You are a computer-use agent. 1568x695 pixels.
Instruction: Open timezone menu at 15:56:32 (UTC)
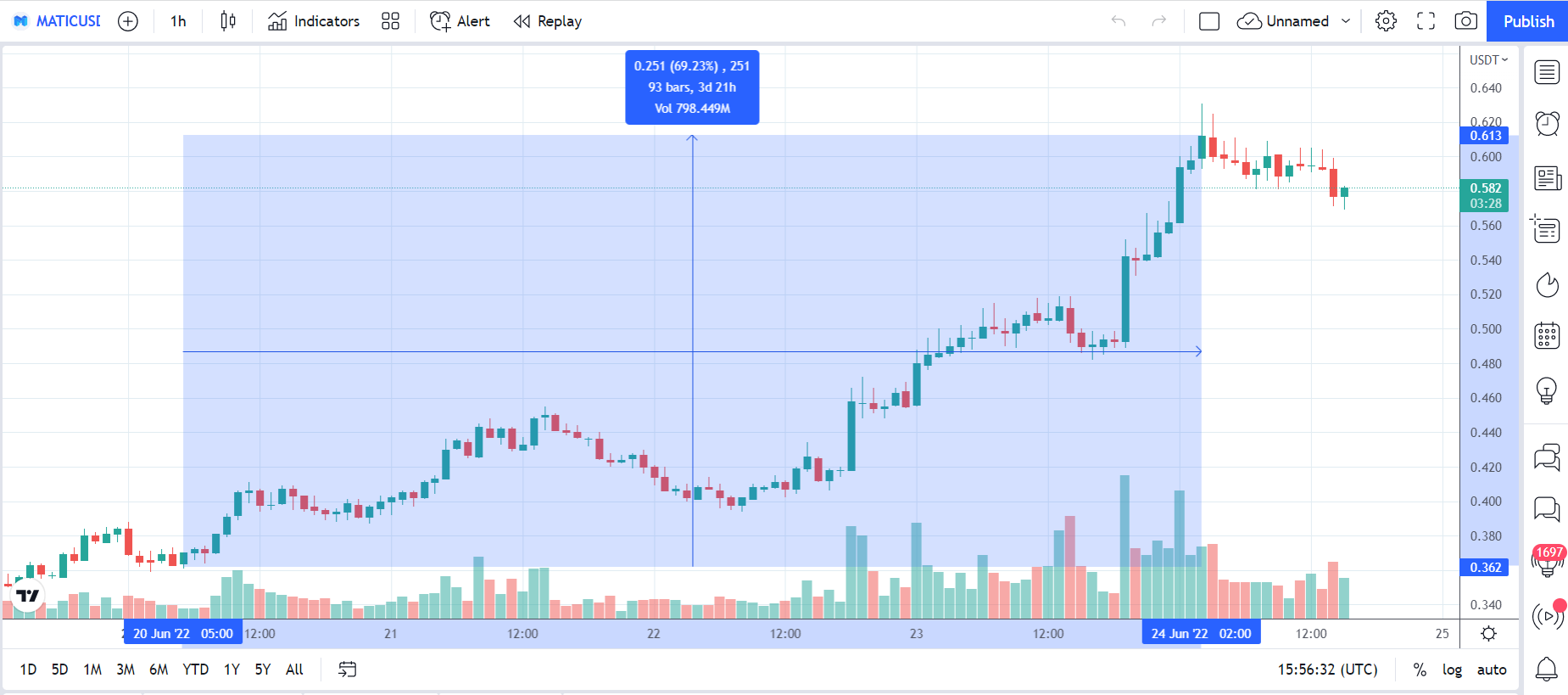point(1327,670)
